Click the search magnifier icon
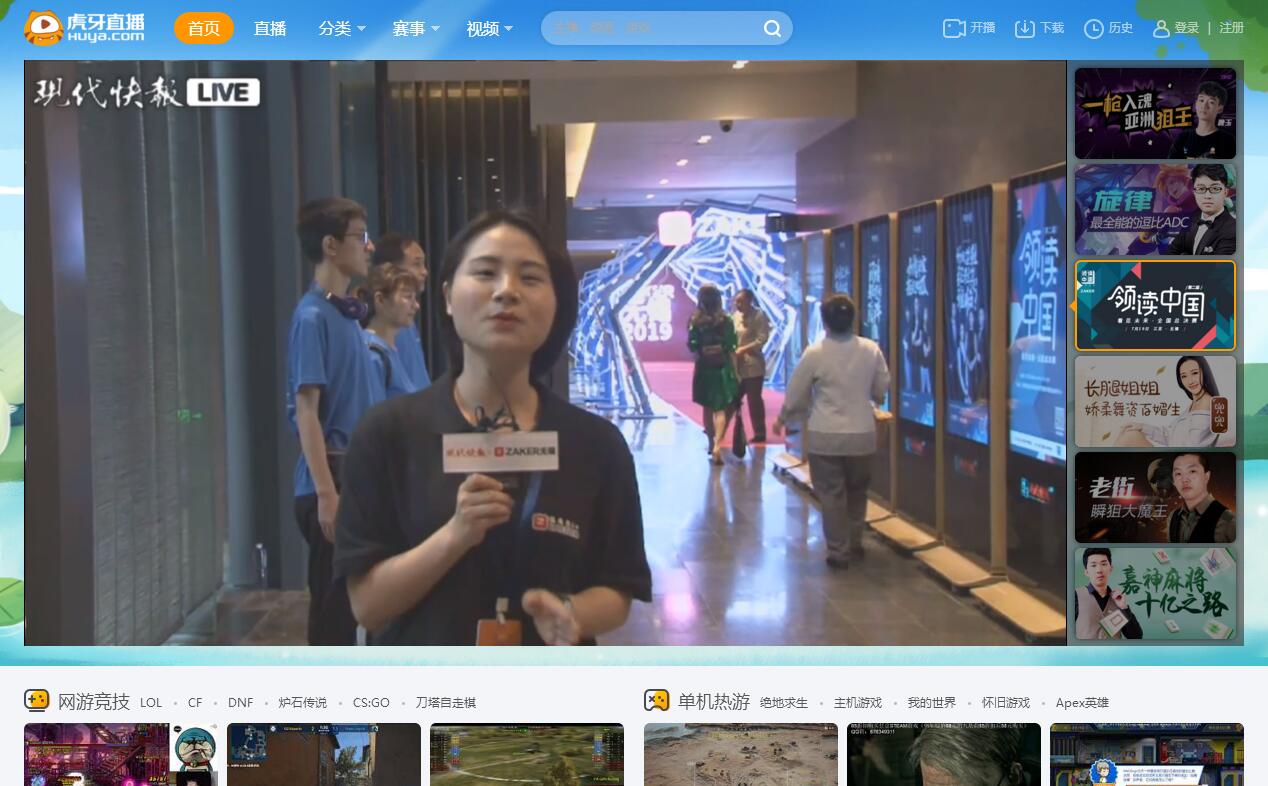The image size is (1268, 786). point(772,29)
